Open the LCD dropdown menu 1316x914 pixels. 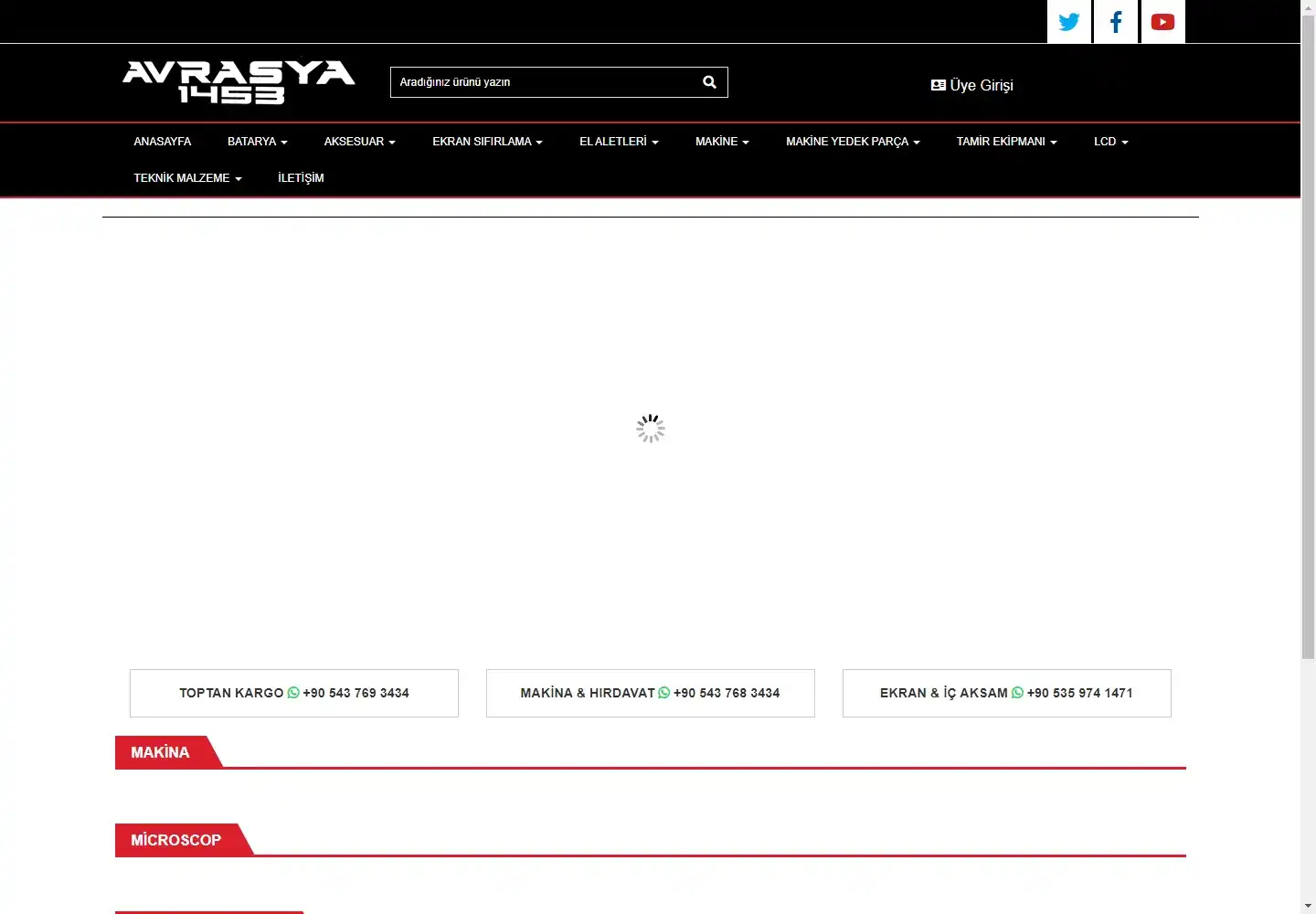pos(1110,142)
